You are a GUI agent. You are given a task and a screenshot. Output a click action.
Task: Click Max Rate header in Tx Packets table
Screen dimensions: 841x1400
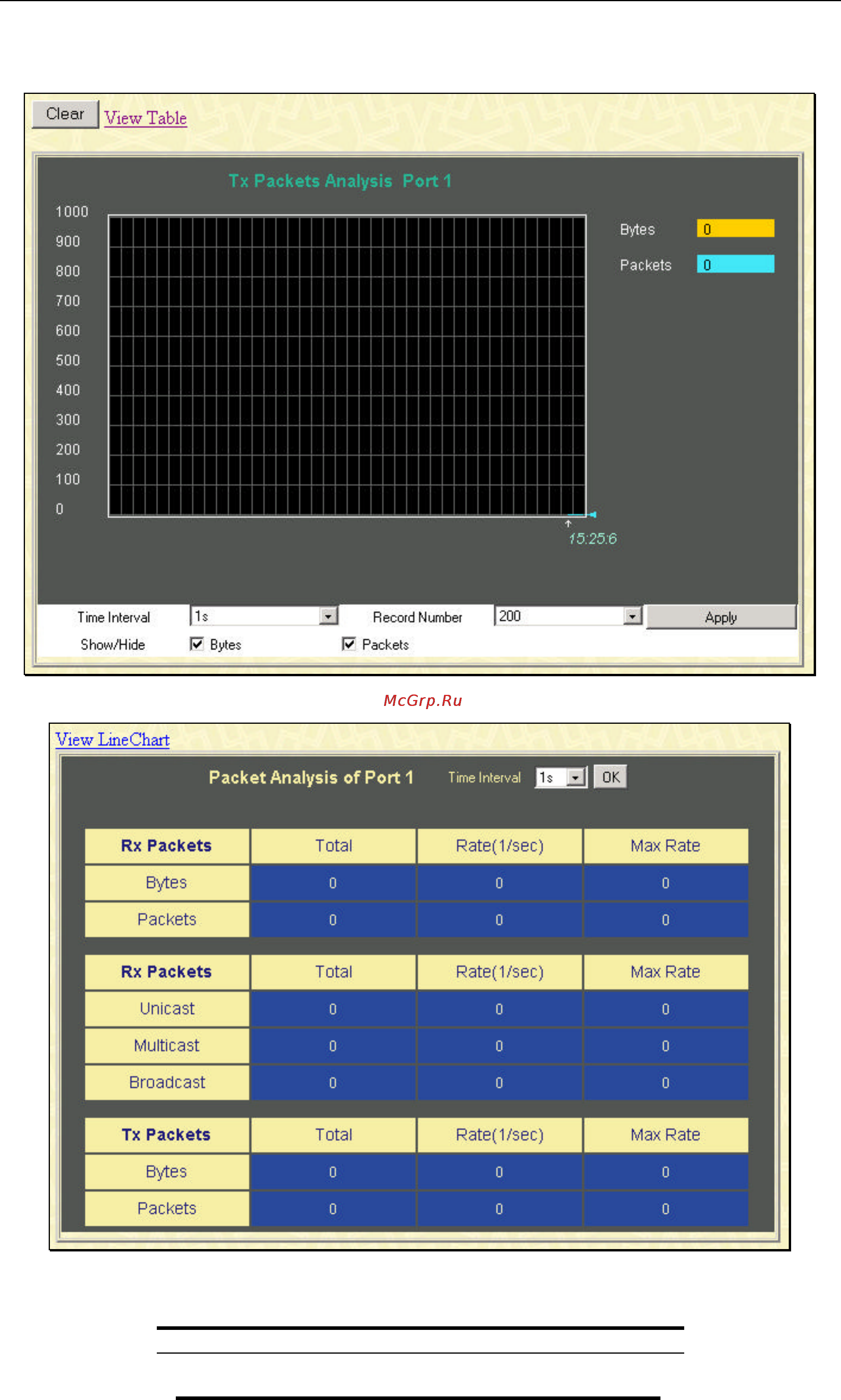pos(666,1135)
